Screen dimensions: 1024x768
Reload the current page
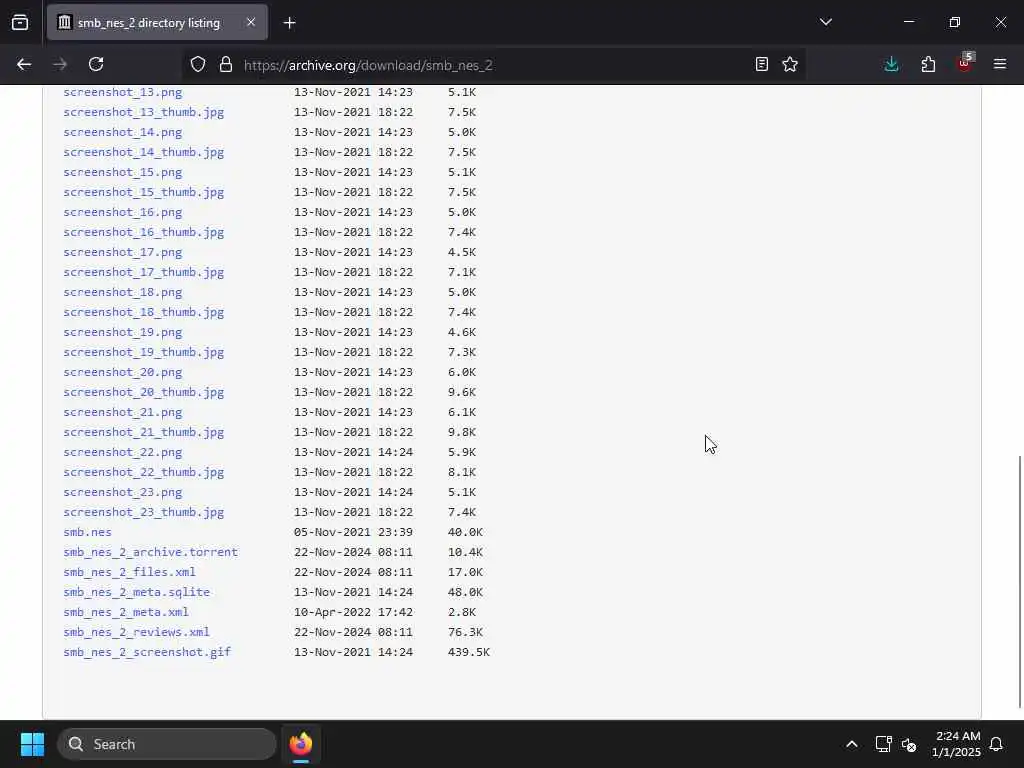[x=96, y=65]
